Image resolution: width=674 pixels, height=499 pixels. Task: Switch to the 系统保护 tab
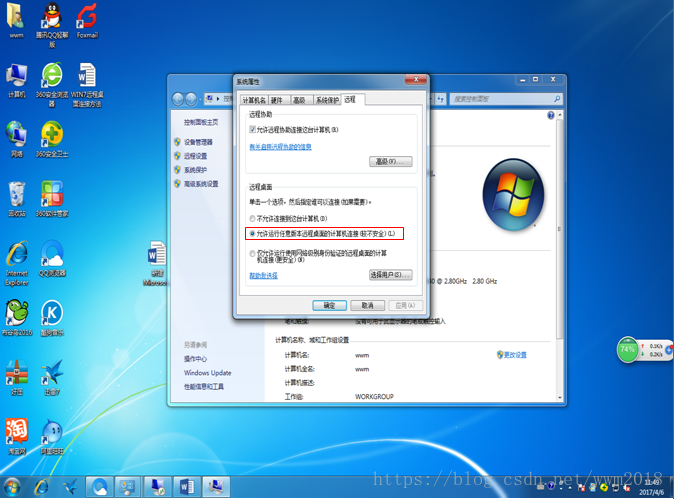[x=327, y=100]
